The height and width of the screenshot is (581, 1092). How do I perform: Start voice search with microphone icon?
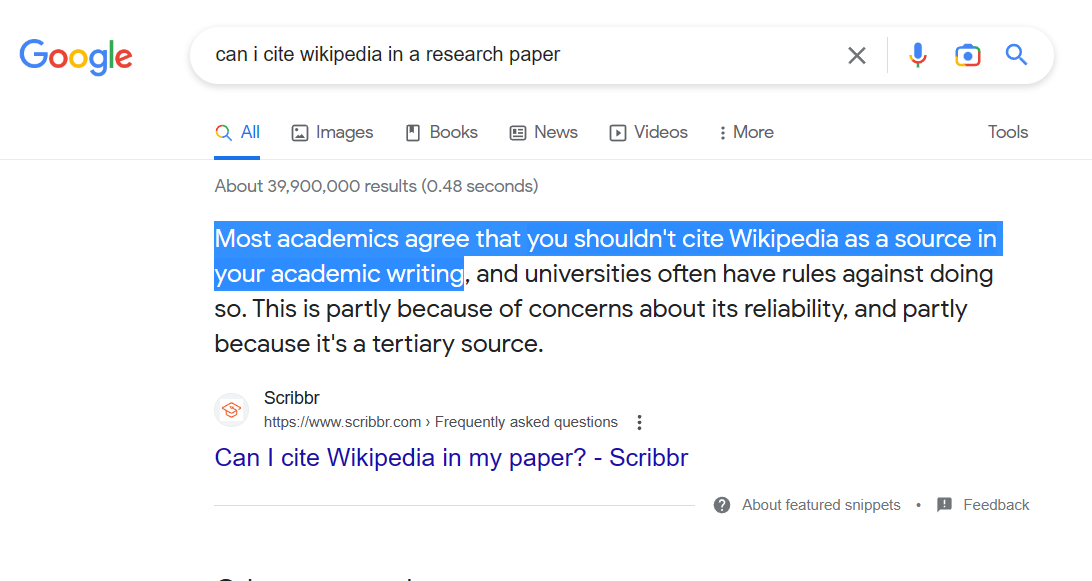coord(918,55)
